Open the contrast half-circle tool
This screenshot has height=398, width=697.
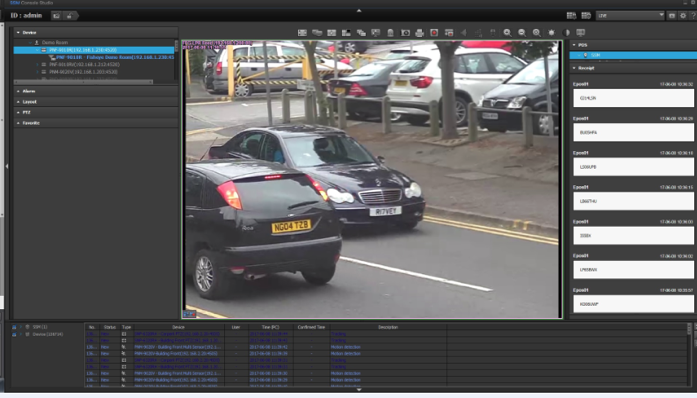coord(566,33)
